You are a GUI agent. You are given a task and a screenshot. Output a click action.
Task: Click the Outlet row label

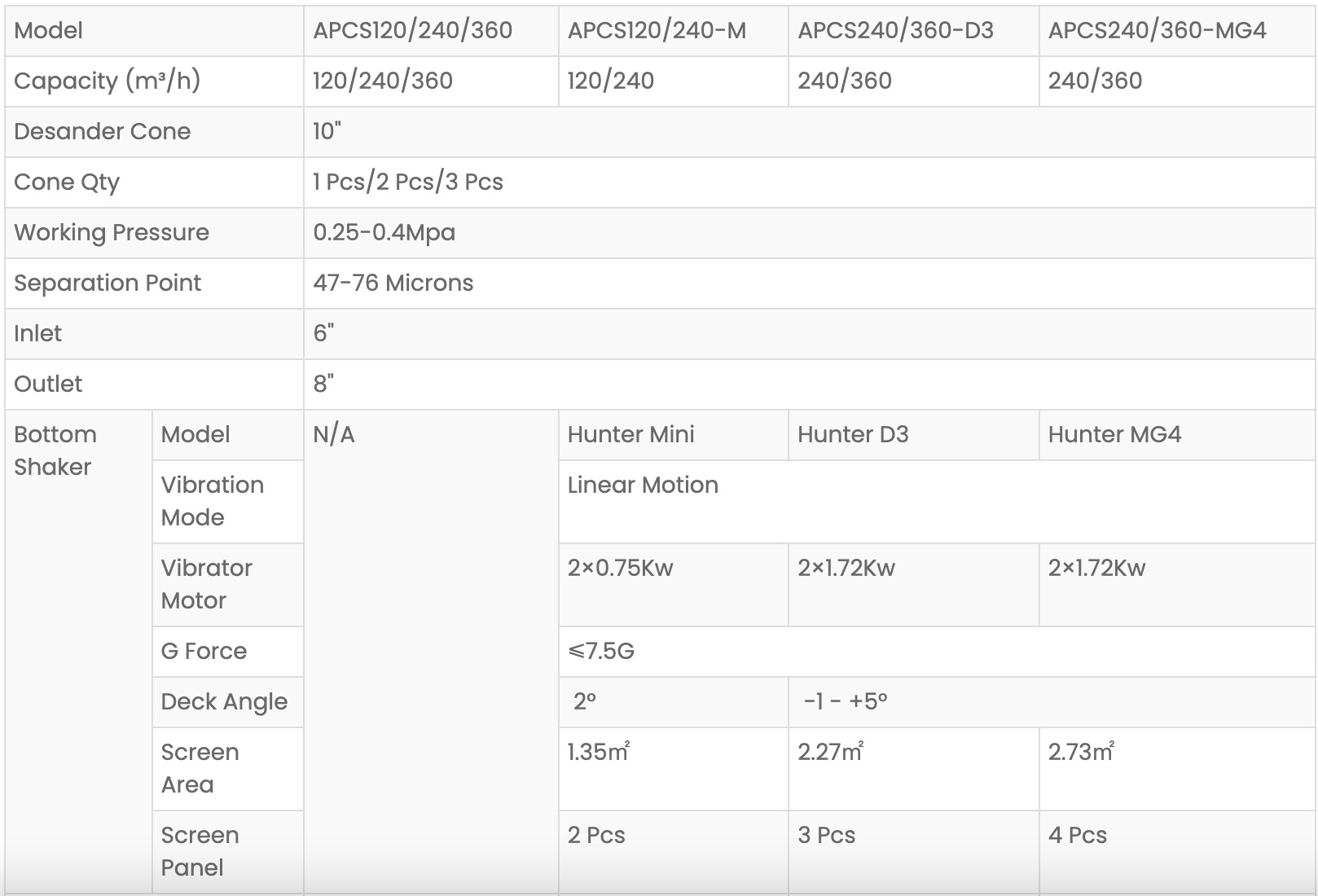[48, 384]
